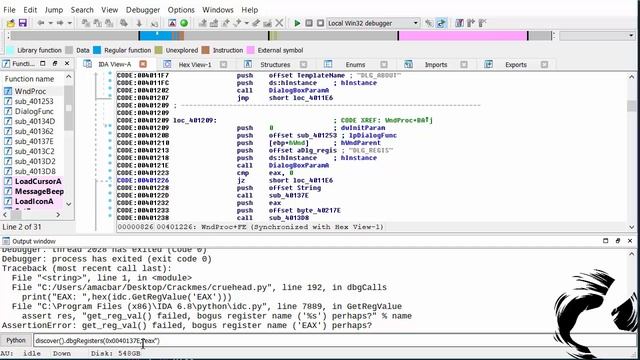Select LoadCursorA in the Functions list
The width and height of the screenshot is (640, 360).
pyautogui.click(x=38, y=181)
